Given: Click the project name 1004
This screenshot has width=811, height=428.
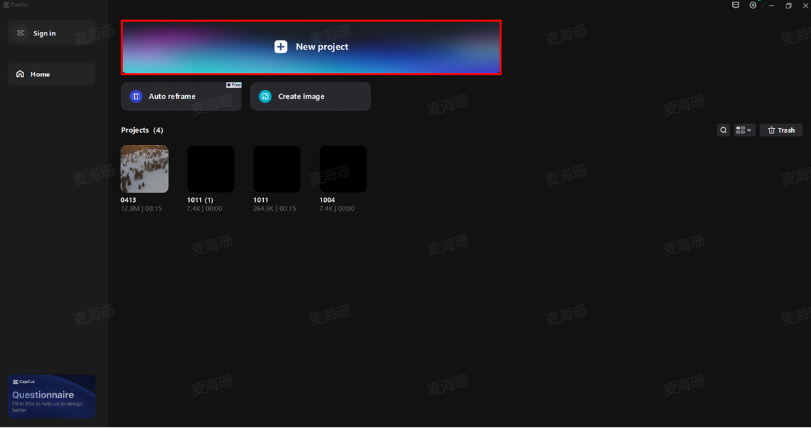Looking at the screenshot, I should coord(327,200).
